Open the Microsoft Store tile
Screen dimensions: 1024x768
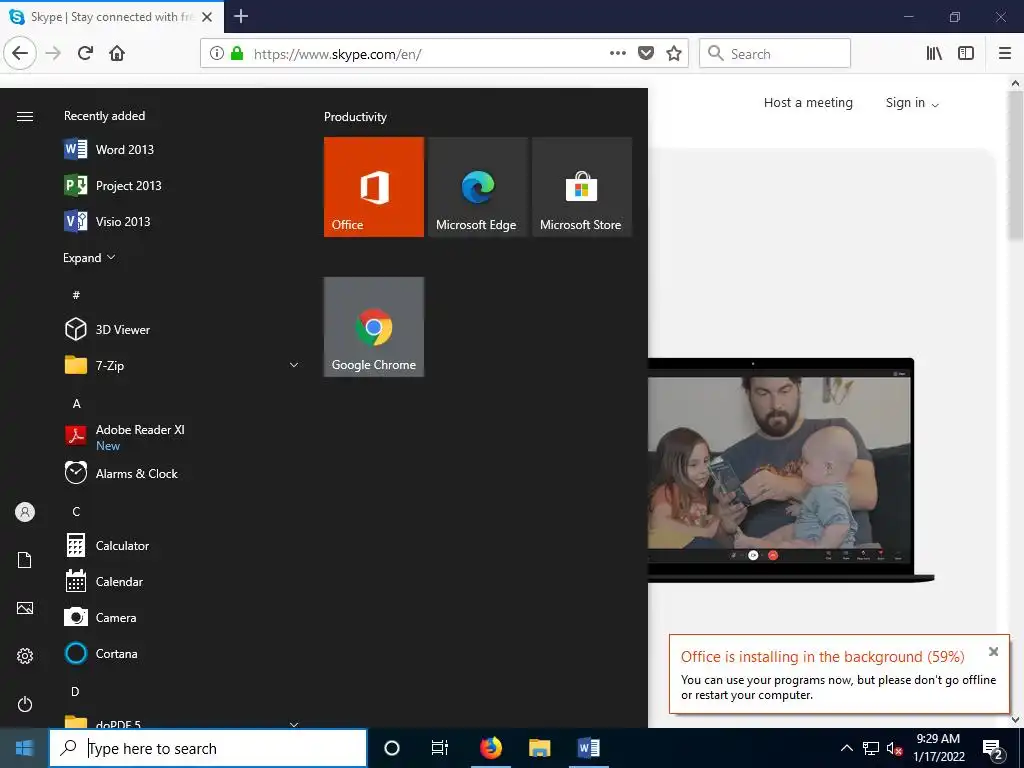(581, 187)
